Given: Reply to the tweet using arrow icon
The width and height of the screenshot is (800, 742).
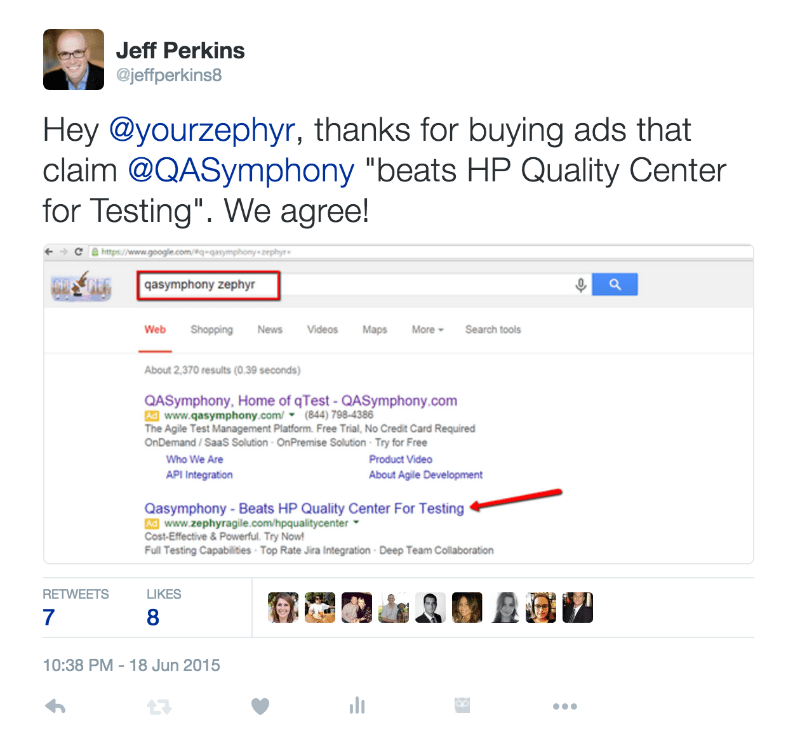Looking at the screenshot, I should (55, 706).
